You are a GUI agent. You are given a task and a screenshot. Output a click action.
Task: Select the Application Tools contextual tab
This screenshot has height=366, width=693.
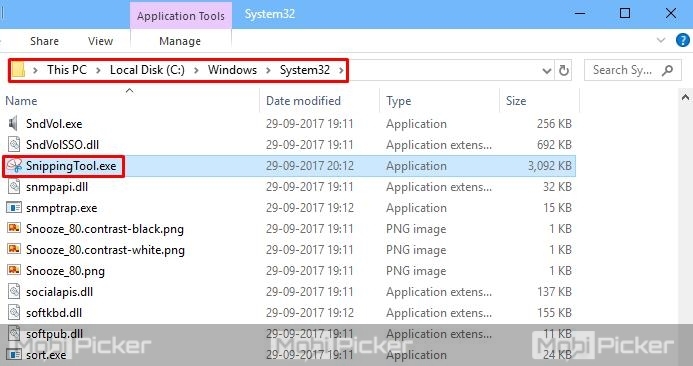click(x=181, y=16)
